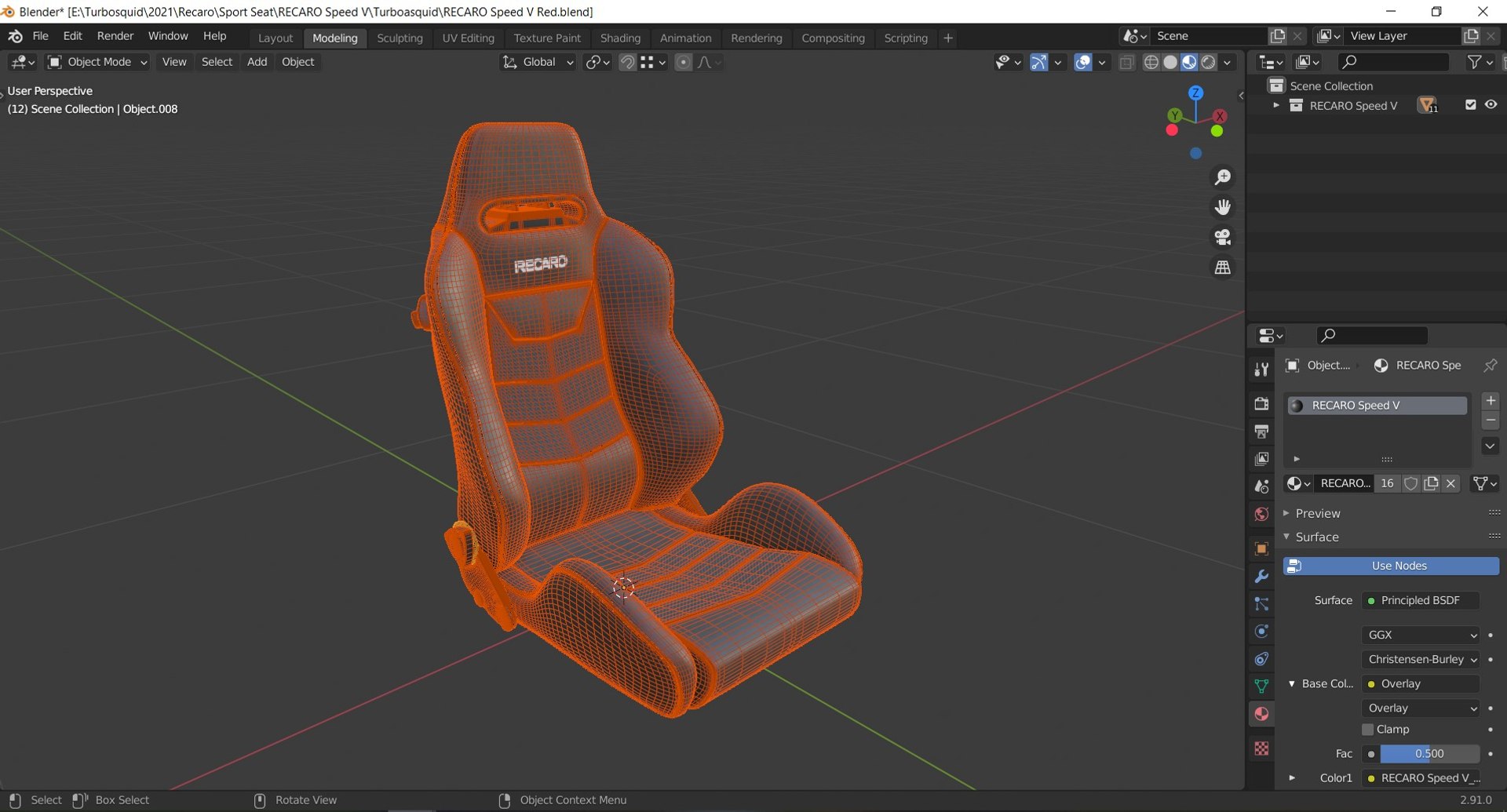Image resolution: width=1507 pixels, height=812 pixels.
Task: Open the Object Data mesh properties tab
Action: pyautogui.click(x=1261, y=686)
